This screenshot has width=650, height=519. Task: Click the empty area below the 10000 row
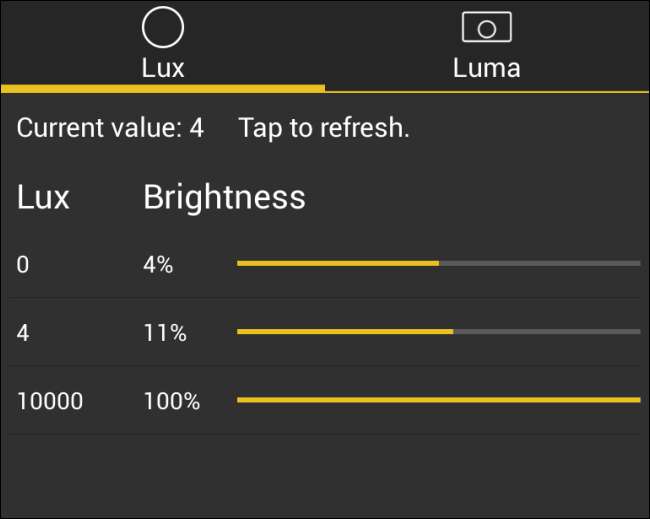(325, 475)
